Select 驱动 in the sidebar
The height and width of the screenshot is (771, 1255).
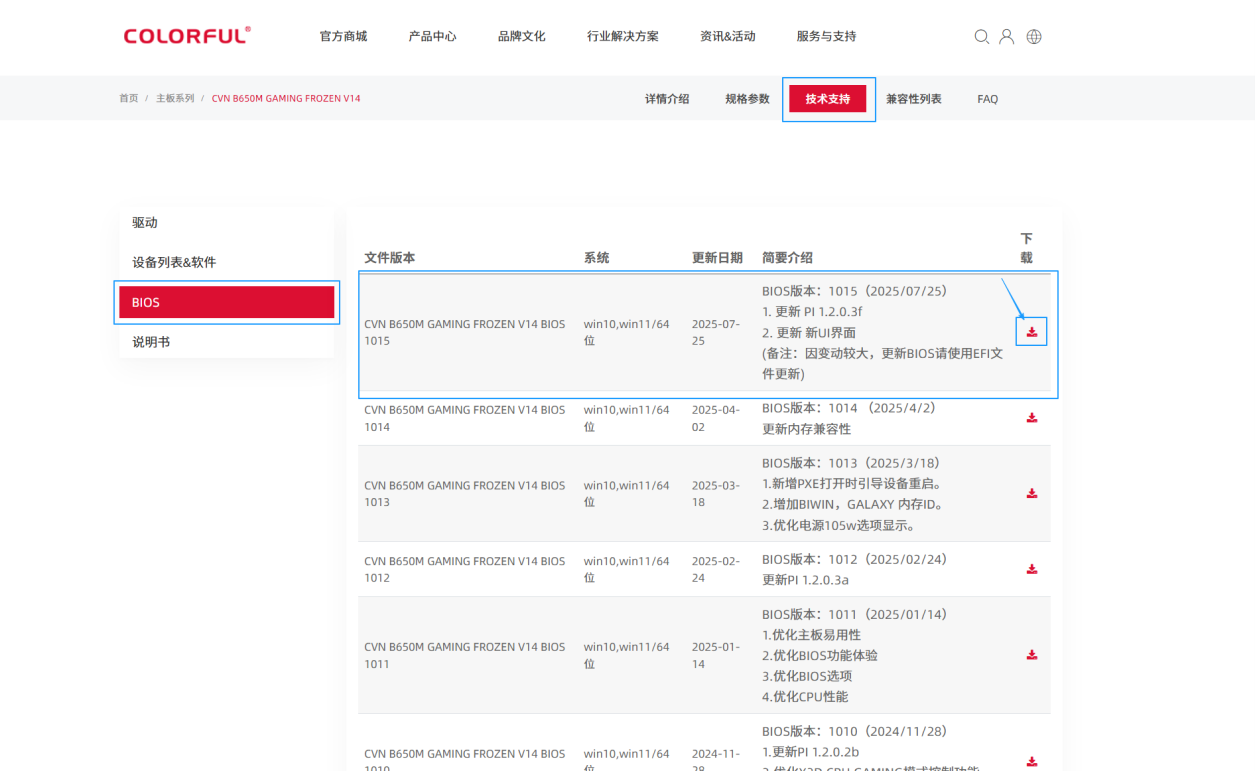coord(143,222)
